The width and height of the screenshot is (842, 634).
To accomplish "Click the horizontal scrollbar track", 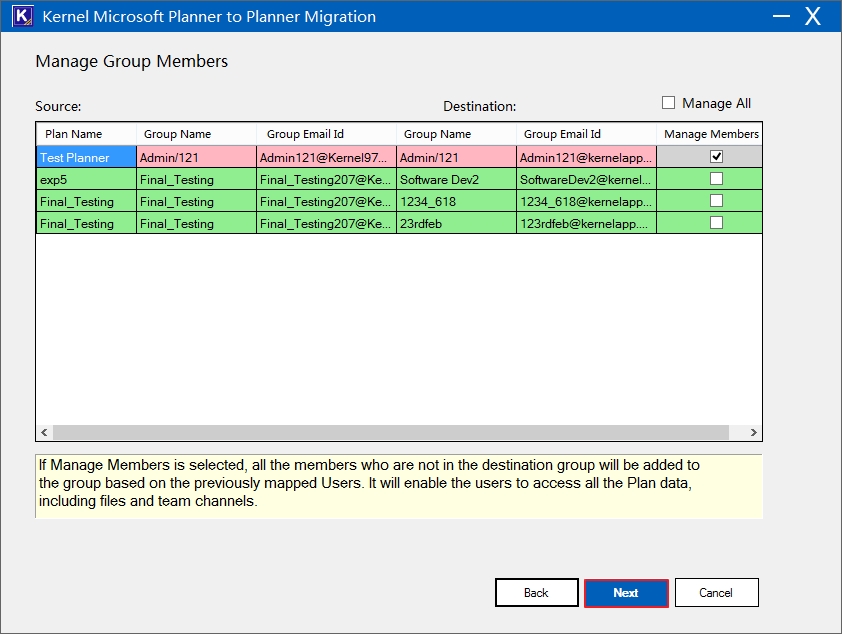I will 391,432.
